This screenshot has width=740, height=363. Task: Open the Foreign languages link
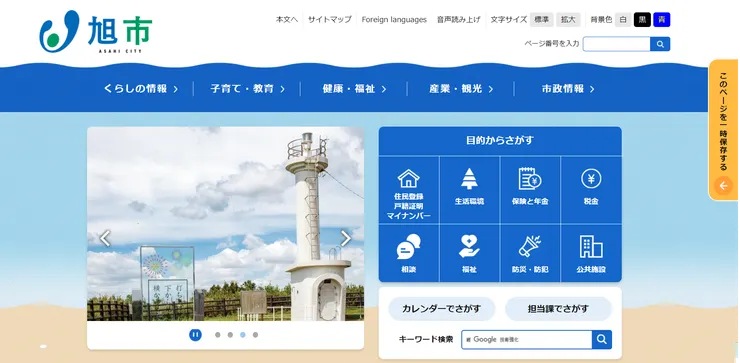(394, 20)
